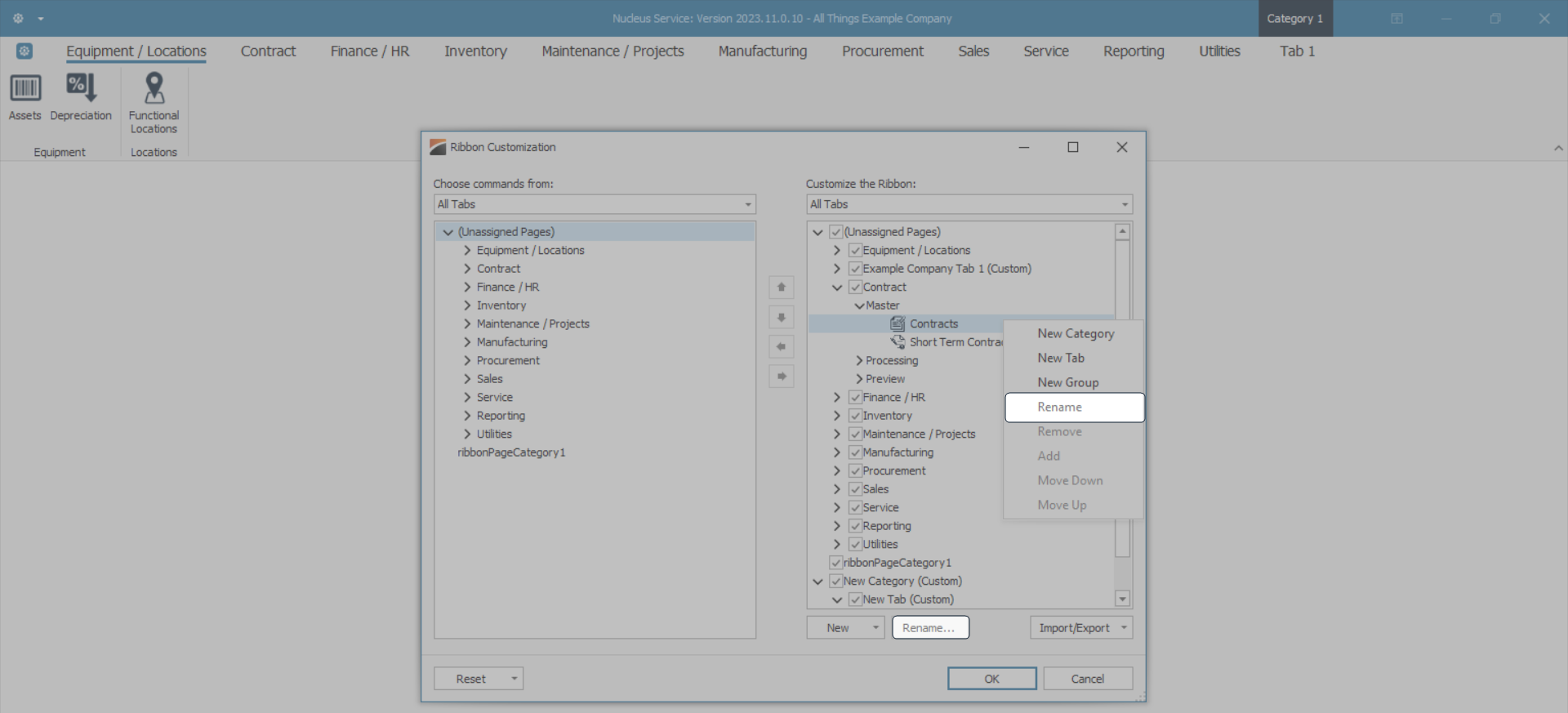Image resolution: width=1568 pixels, height=713 pixels.
Task: Expand Equipment / Locations in the left tree
Action: [467, 251]
